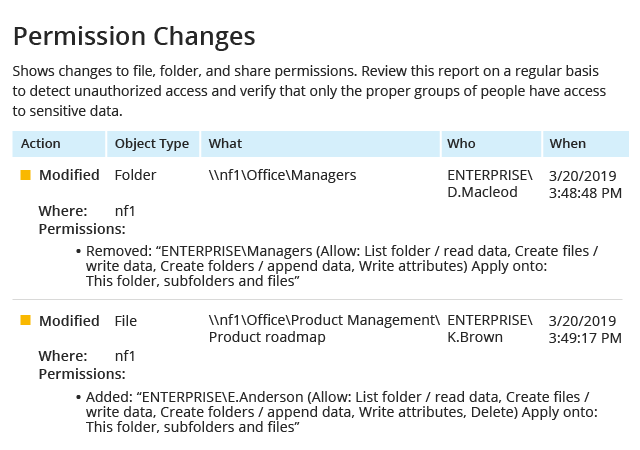
Task: Click the ENTERPRISE\D.Macleod user entry
Action: pyautogui.click(x=490, y=184)
